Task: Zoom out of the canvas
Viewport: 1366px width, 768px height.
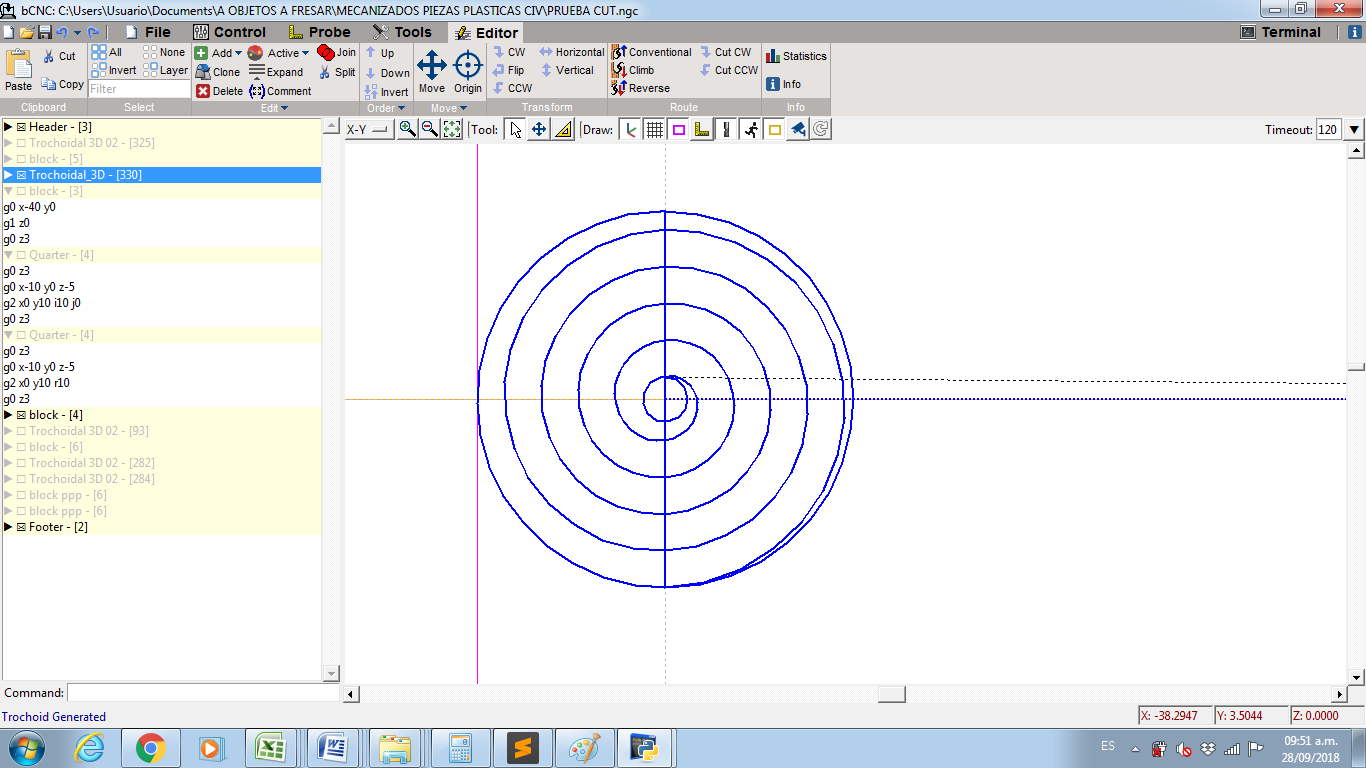Action: pos(429,129)
